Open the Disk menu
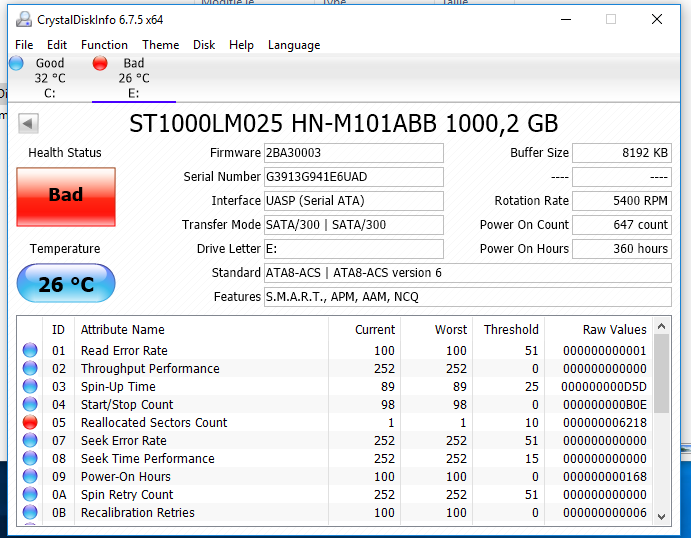Image resolution: width=691 pixels, height=538 pixels. pyautogui.click(x=204, y=45)
